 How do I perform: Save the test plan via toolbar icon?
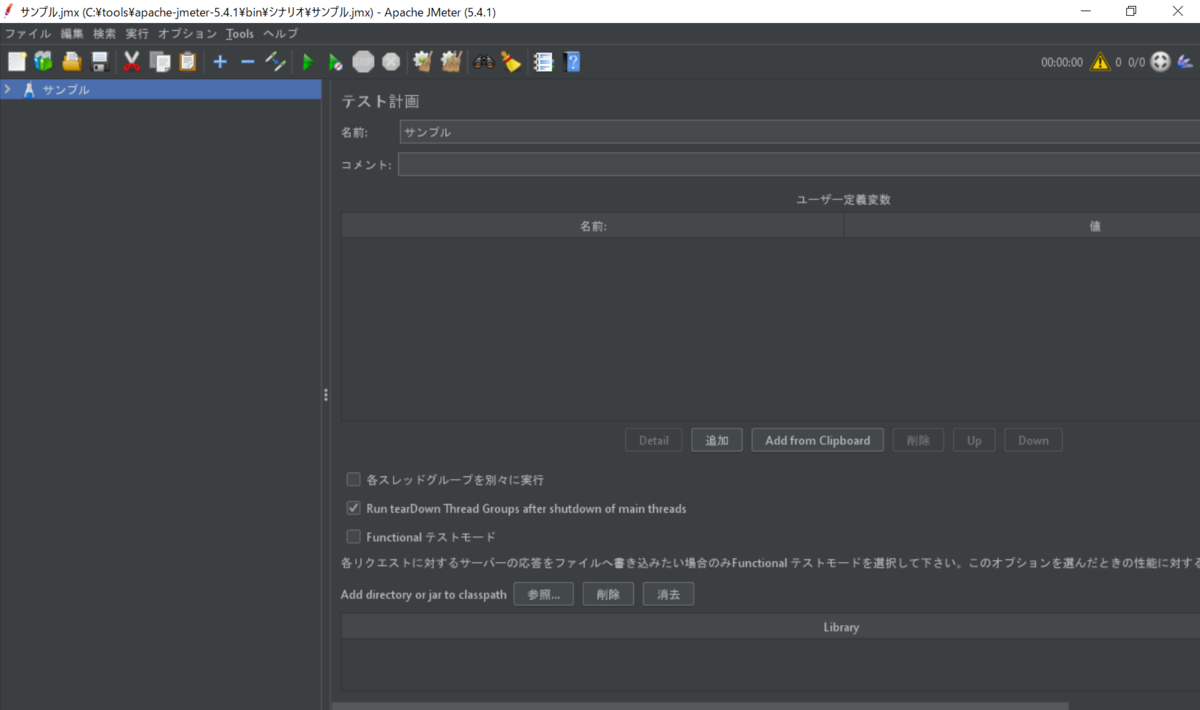point(98,61)
